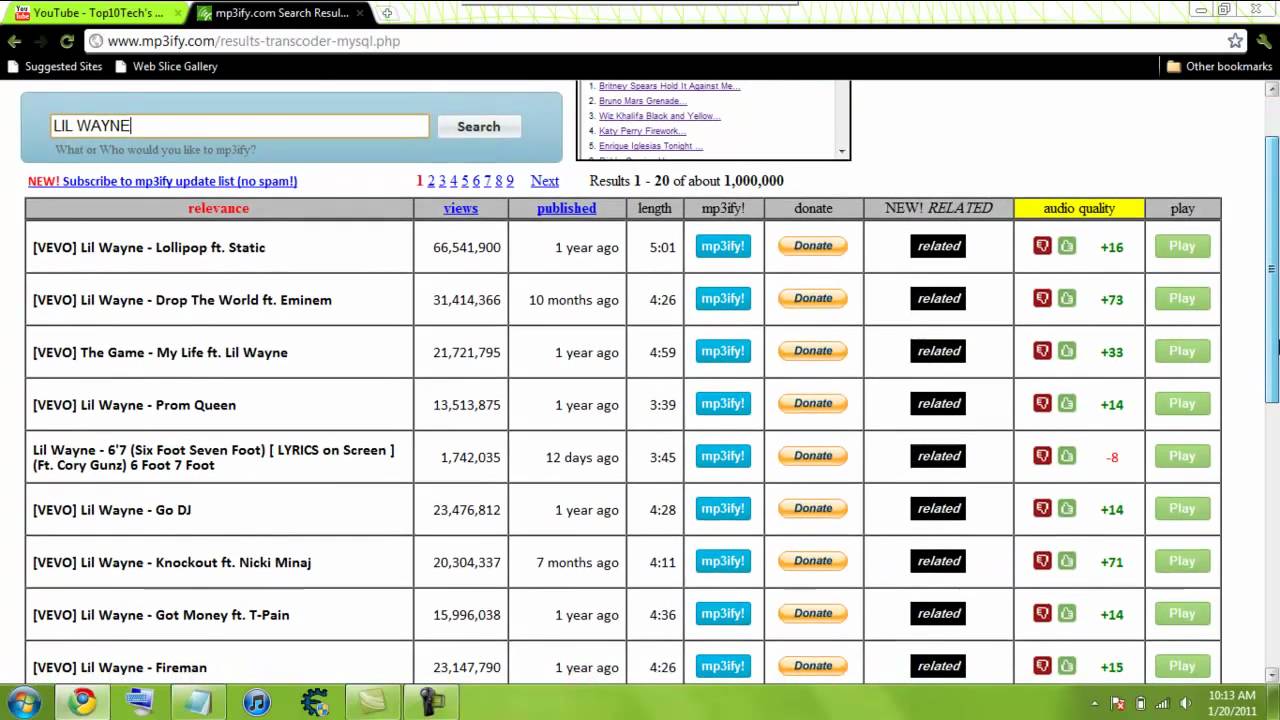
Task: Open Enrique Iglesias Tonight link
Action: tap(651, 146)
